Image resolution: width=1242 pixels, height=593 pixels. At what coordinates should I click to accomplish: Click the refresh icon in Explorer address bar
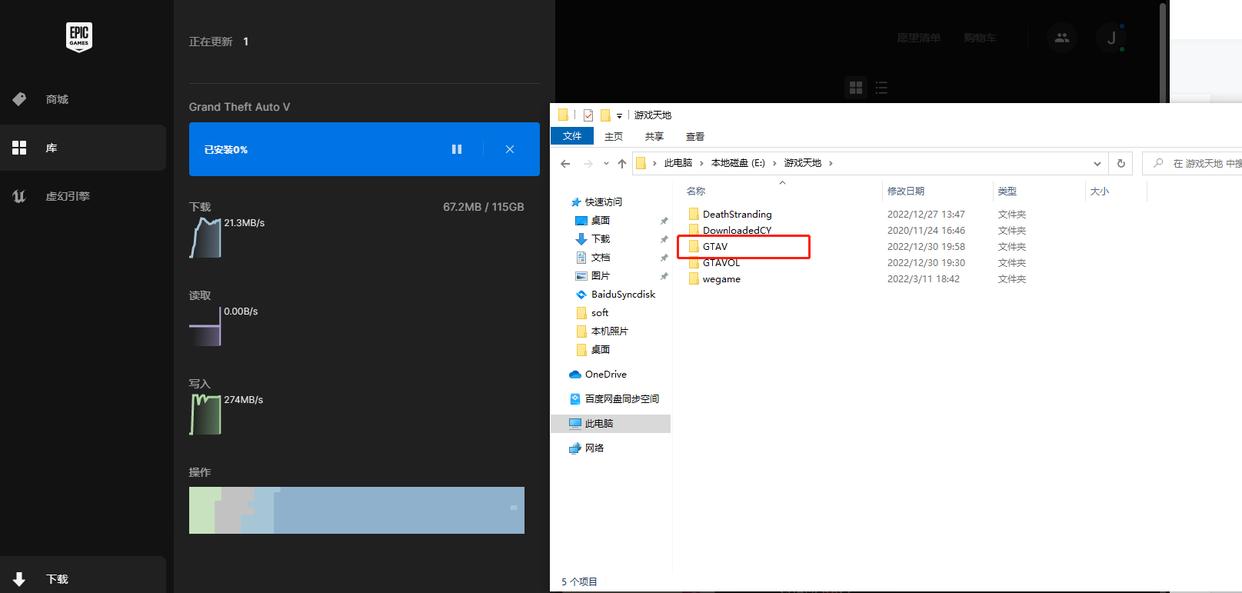[x=1121, y=163]
